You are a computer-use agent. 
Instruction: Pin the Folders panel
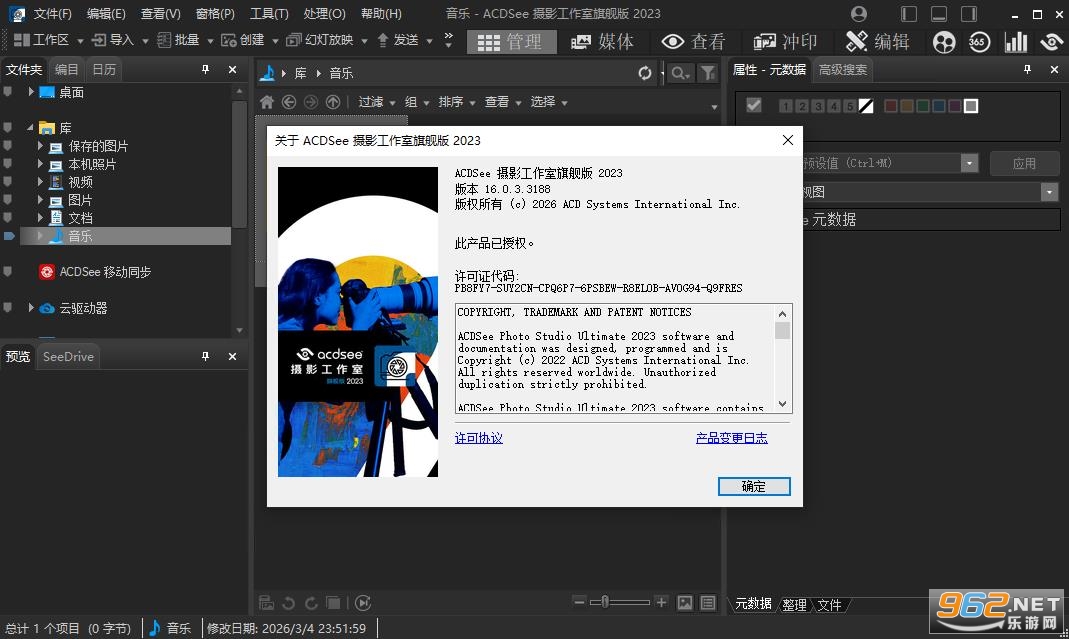[x=205, y=70]
